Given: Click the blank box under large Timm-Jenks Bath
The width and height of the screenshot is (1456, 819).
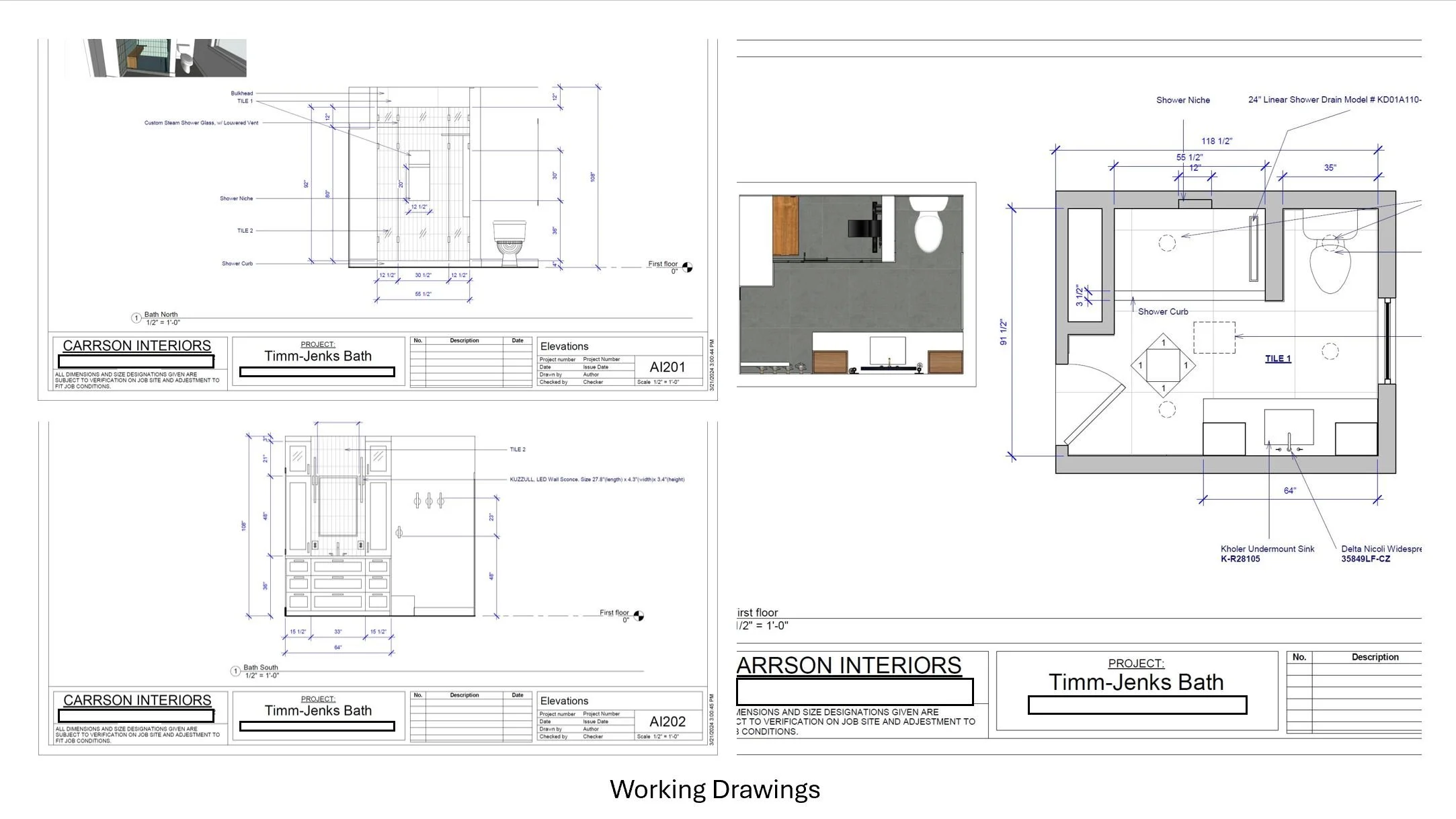Looking at the screenshot, I should point(1137,705).
